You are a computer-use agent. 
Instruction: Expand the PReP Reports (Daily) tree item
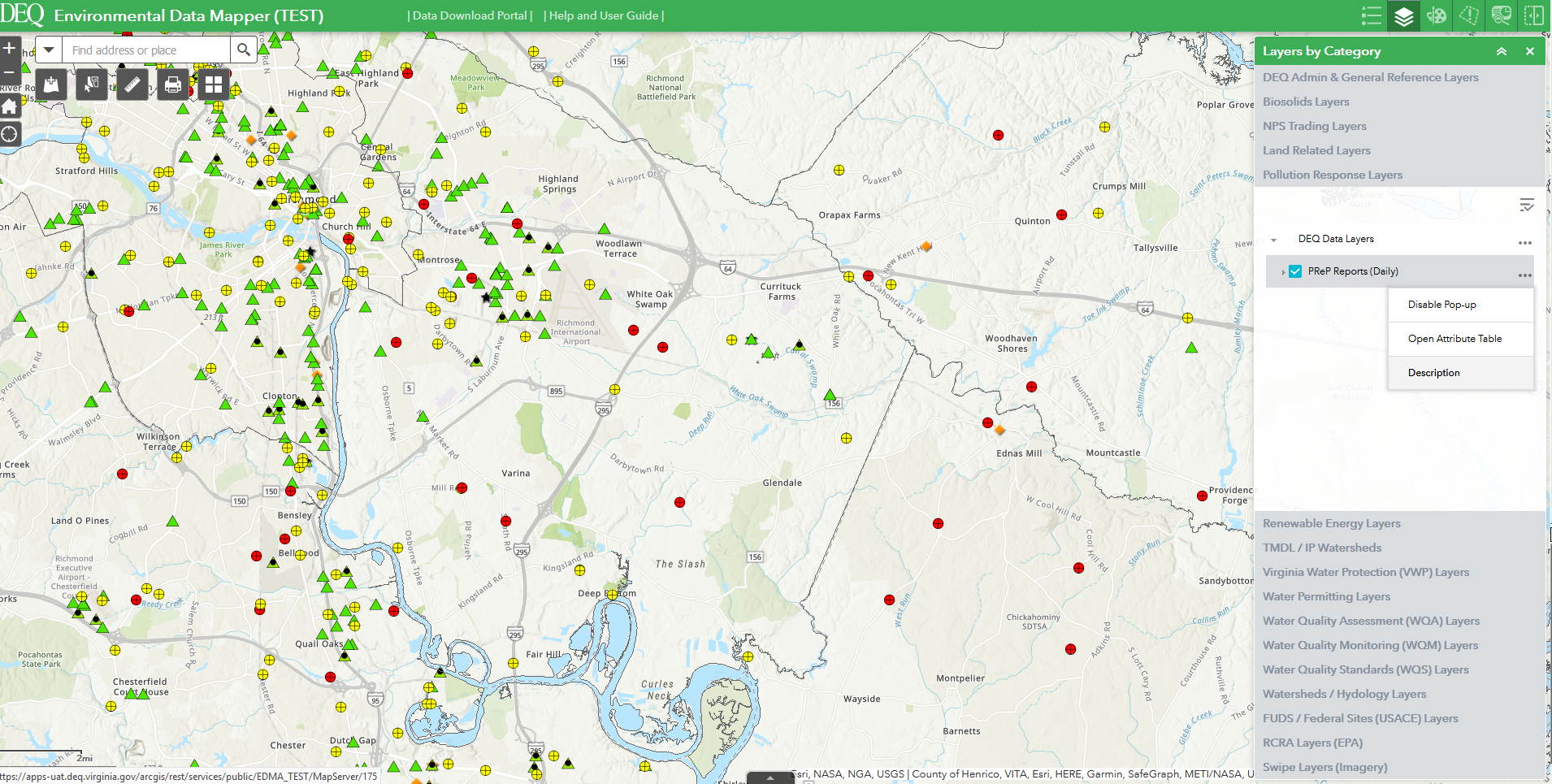click(1284, 271)
